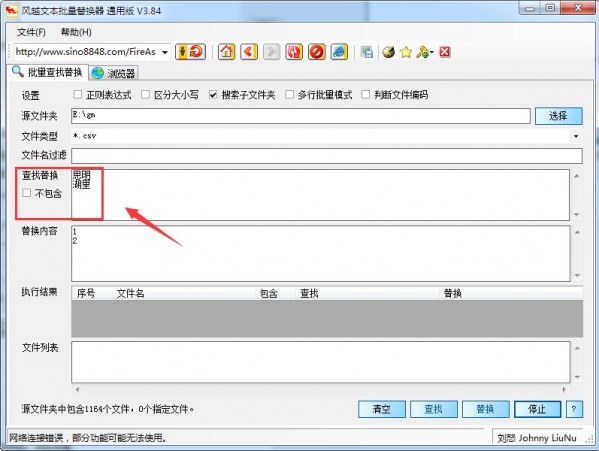Click the down arrow of the 替换内容 box scrollbar
The width and height of the screenshot is (599, 451).
pos(577,275)
